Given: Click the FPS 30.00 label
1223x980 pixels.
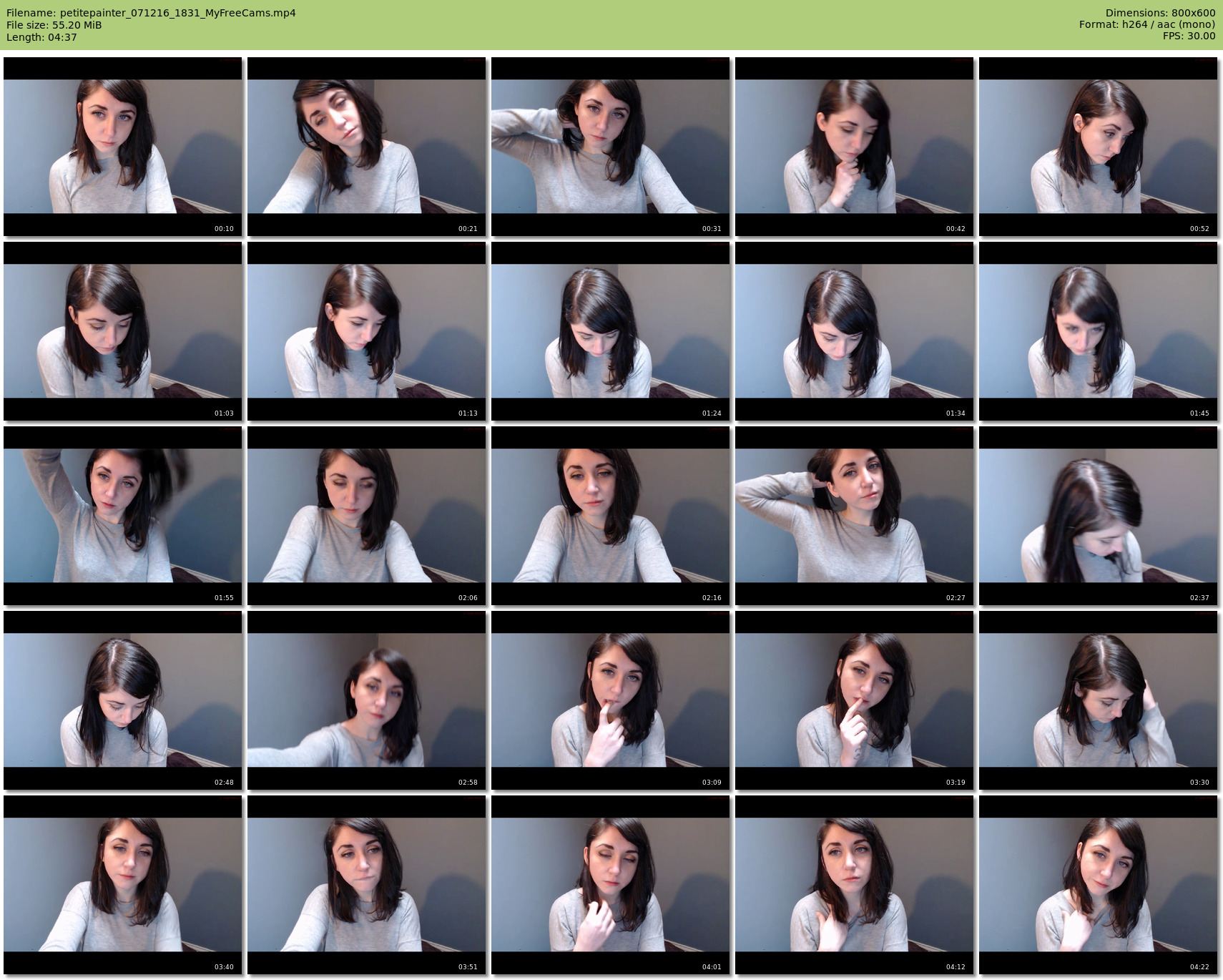Looking at the screenshot, I should pos(1189,36).
